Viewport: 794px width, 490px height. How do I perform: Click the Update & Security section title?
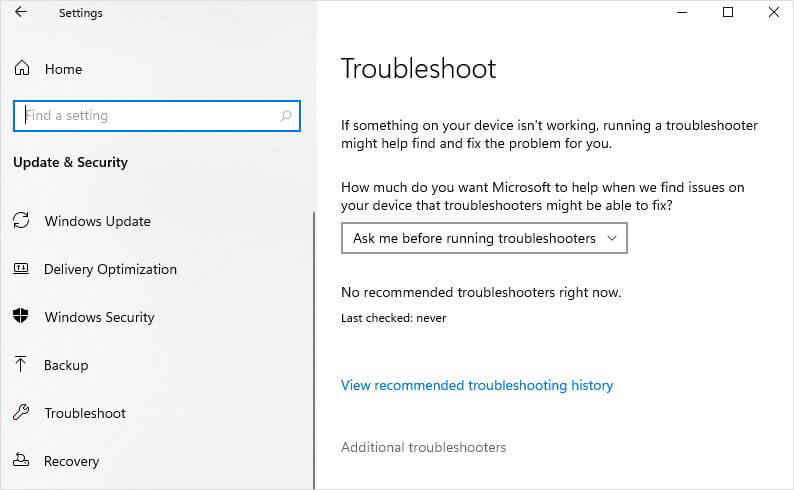(x=70, y=162)
